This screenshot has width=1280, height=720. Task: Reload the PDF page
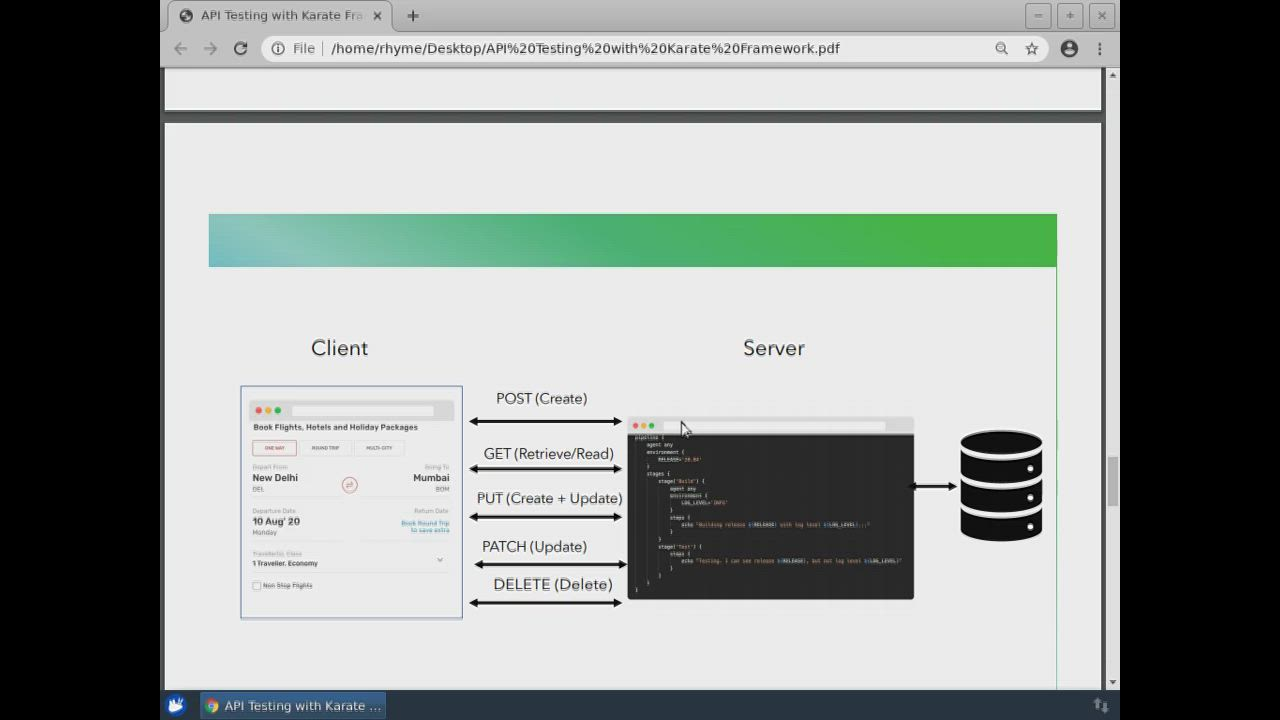click(240, 48)
